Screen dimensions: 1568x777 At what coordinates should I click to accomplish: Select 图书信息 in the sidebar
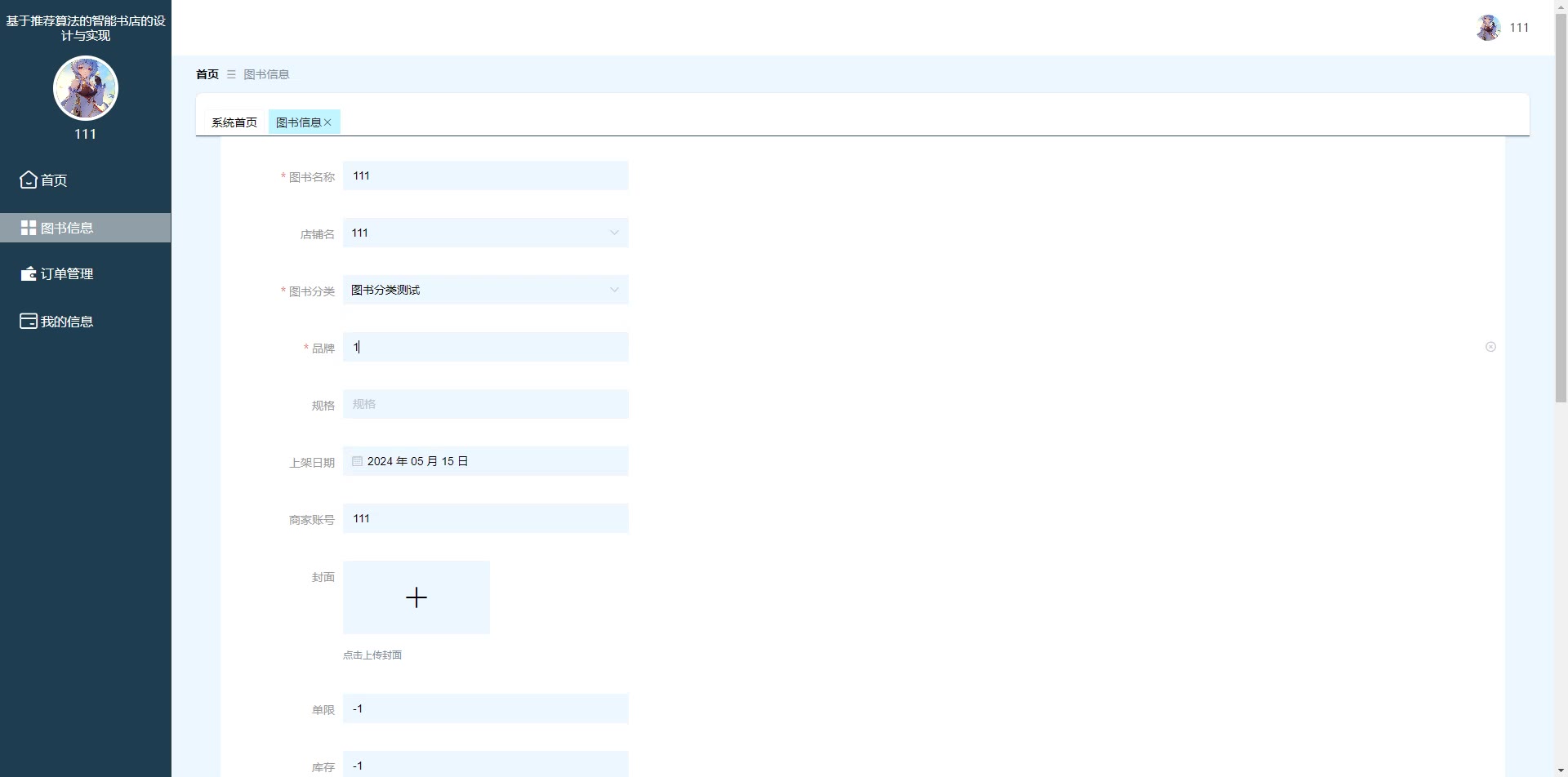click(85, 228)
